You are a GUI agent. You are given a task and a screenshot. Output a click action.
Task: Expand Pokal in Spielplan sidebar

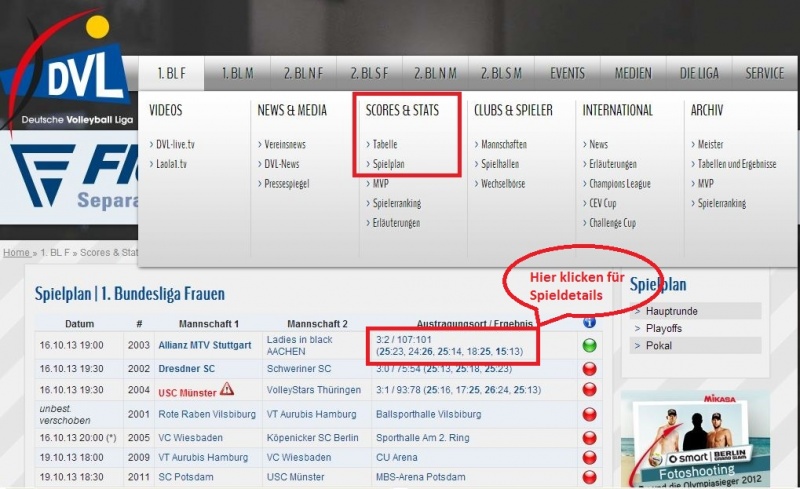[661, 344]
